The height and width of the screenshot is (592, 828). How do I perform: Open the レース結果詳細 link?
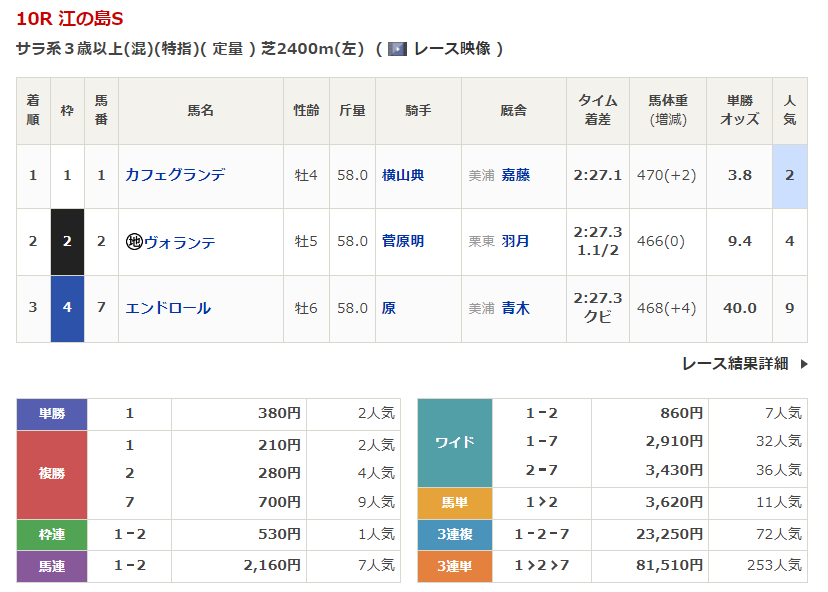735,364
